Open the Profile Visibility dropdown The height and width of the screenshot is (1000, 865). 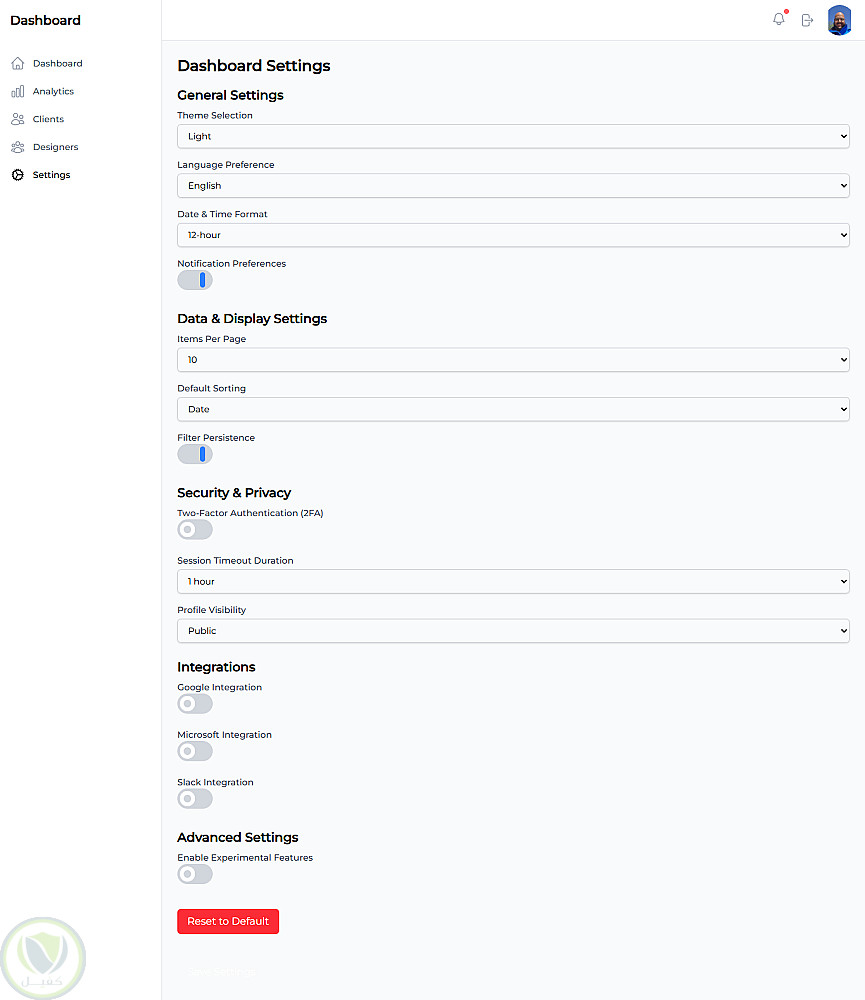513,631
